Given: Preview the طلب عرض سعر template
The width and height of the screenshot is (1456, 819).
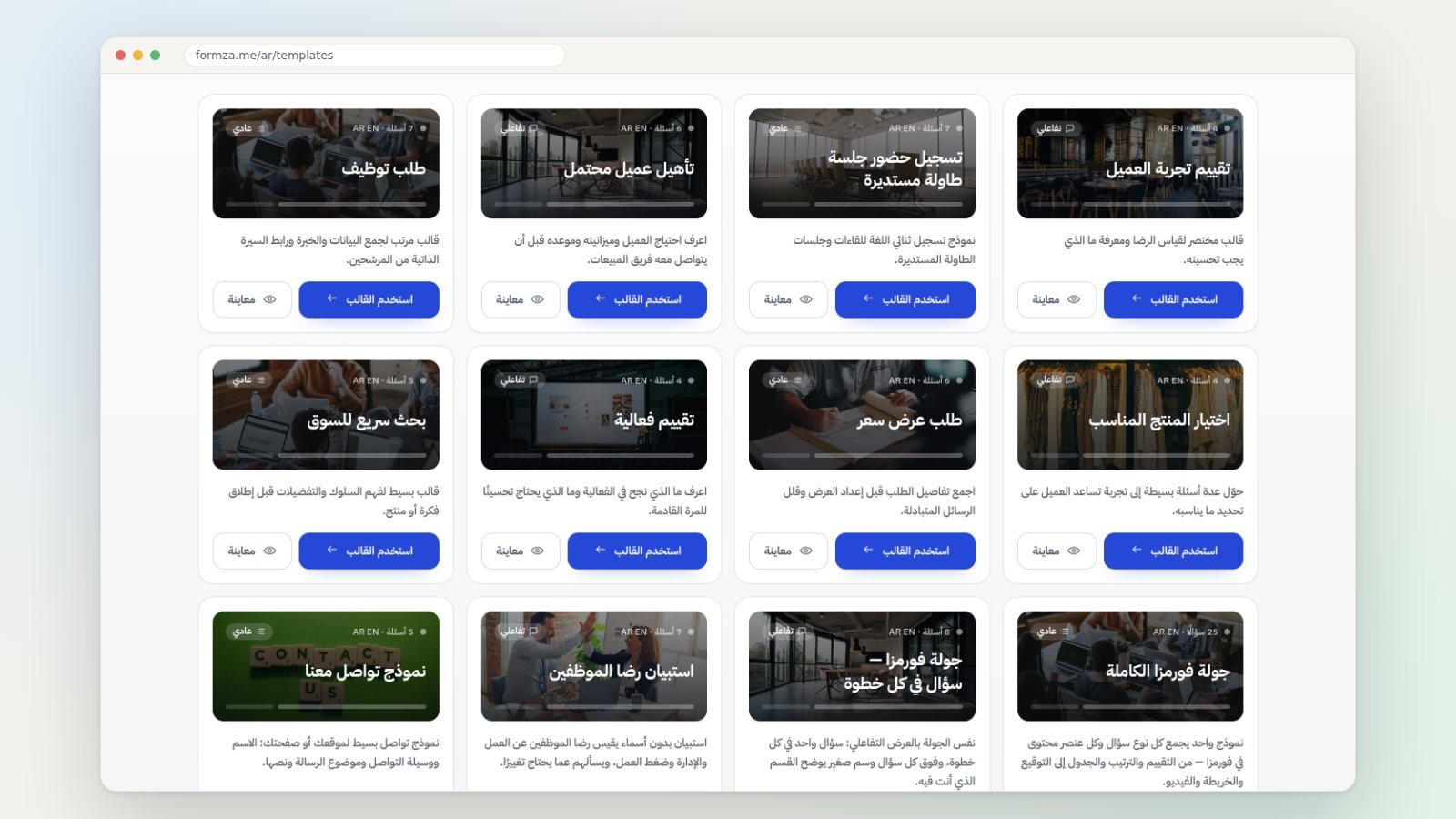Looking at the screenshot, I should pos(788,551).
